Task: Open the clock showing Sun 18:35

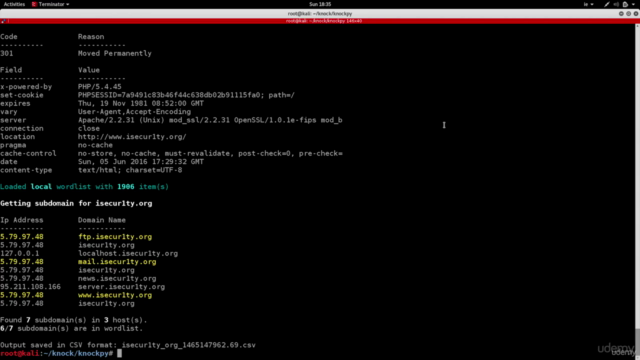Action: 320,4
